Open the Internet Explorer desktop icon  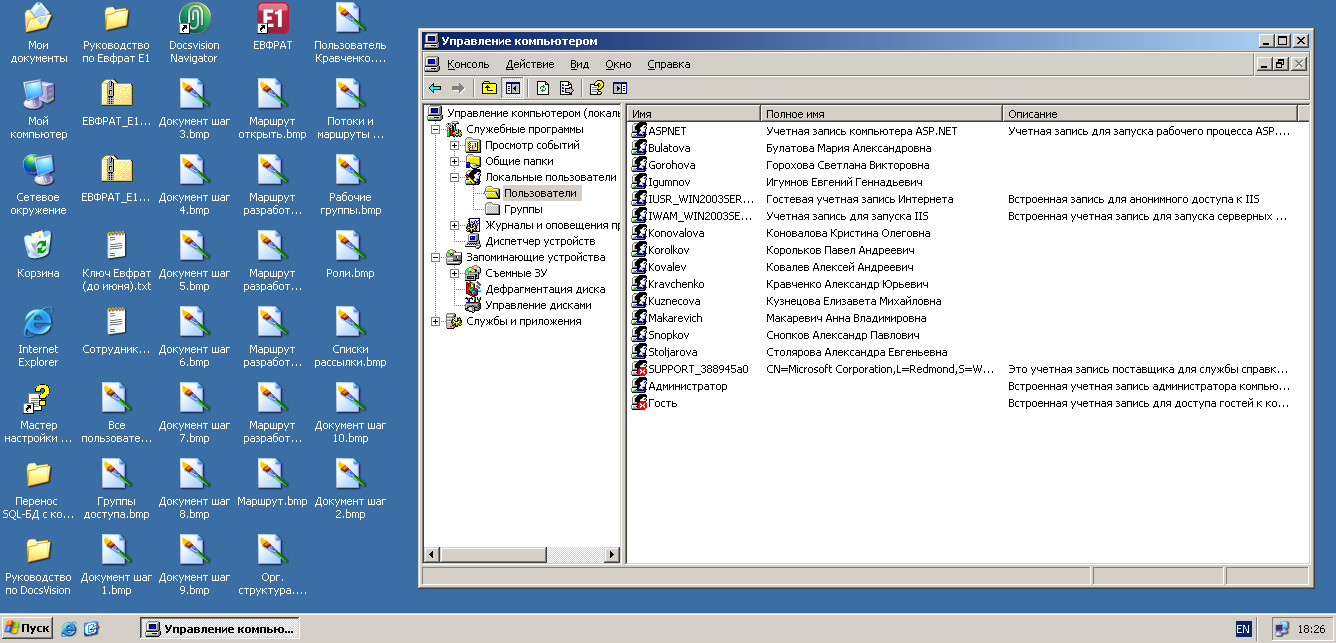[x=38, y=336]
